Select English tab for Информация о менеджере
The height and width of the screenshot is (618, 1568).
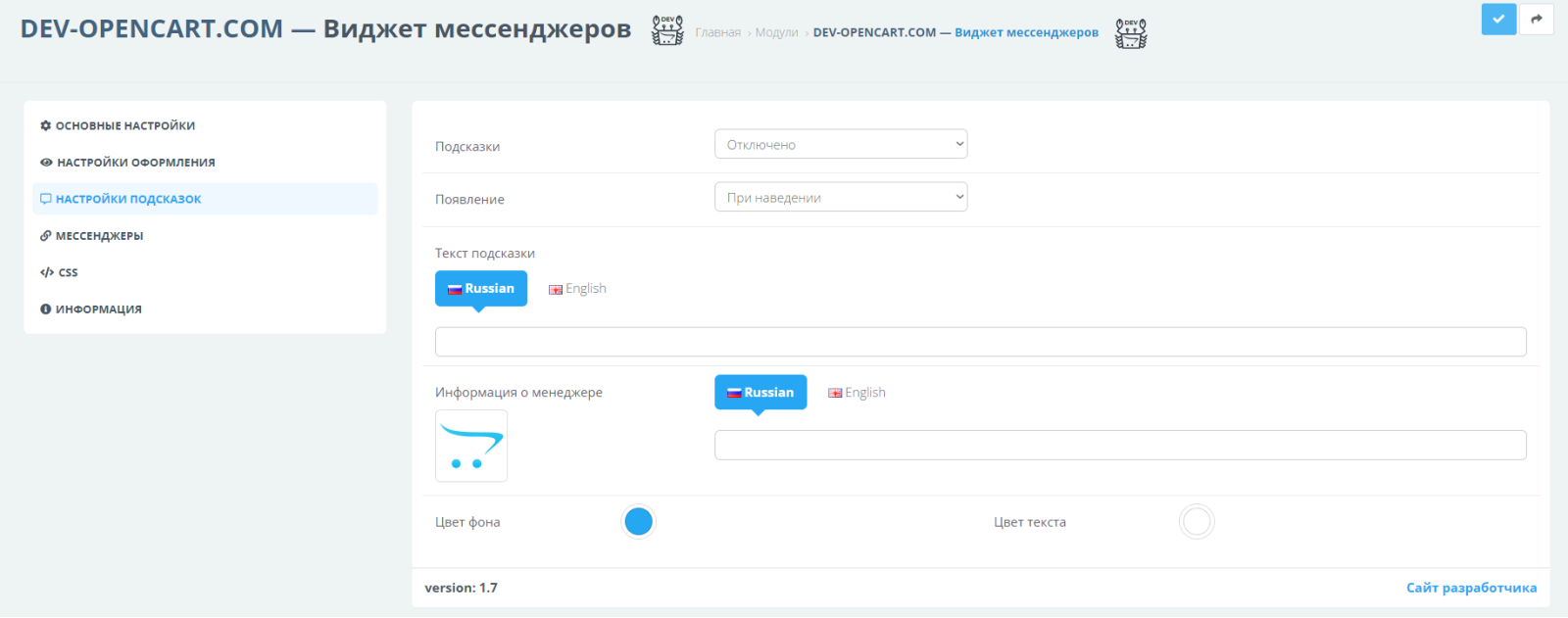click(x=857, y=393)
